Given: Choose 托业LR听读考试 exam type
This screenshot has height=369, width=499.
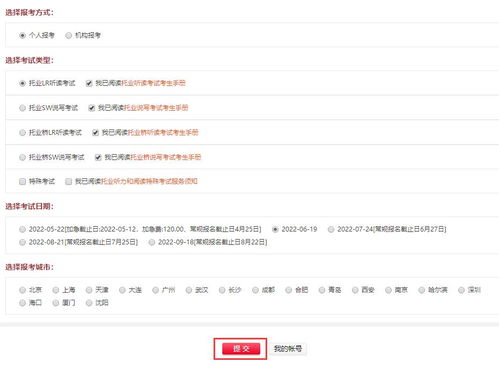Looking at the screenshot, I should coord(22,83).
